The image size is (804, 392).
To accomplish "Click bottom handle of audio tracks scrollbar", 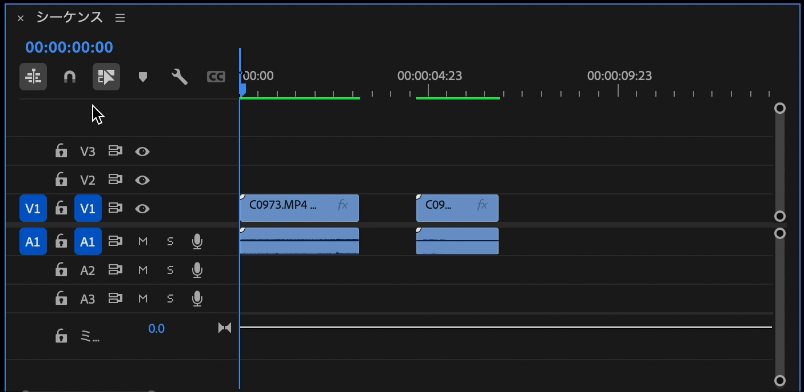I will 780,380.
